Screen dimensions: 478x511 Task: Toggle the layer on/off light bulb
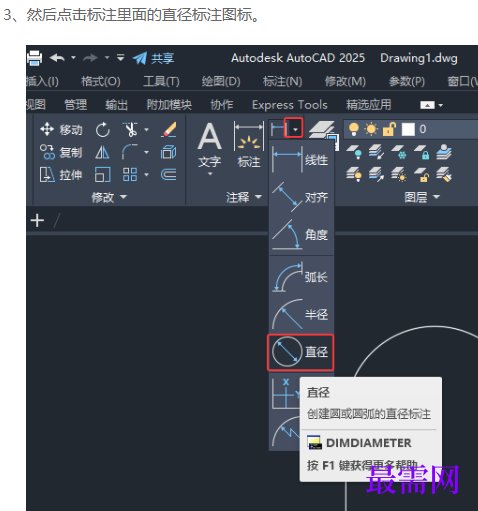(354, 129)
